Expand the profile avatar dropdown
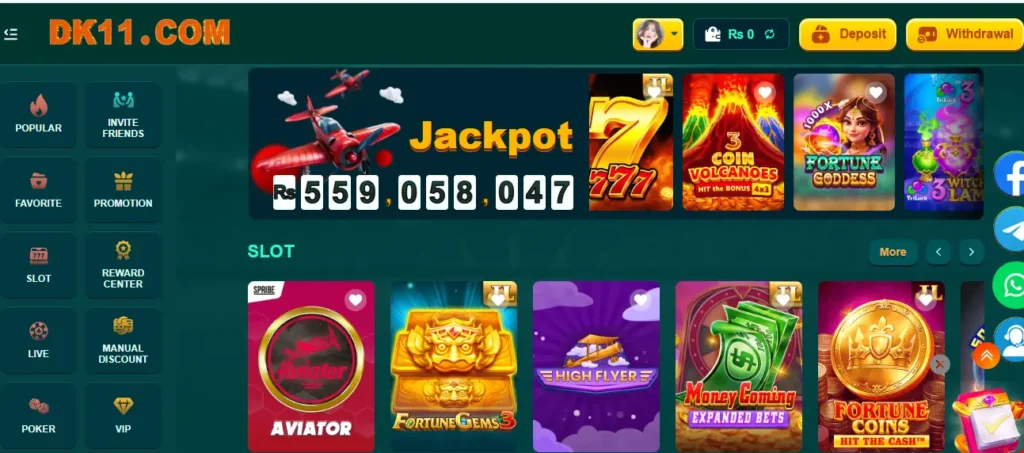The image size is (1024, 453). [658, 34]
